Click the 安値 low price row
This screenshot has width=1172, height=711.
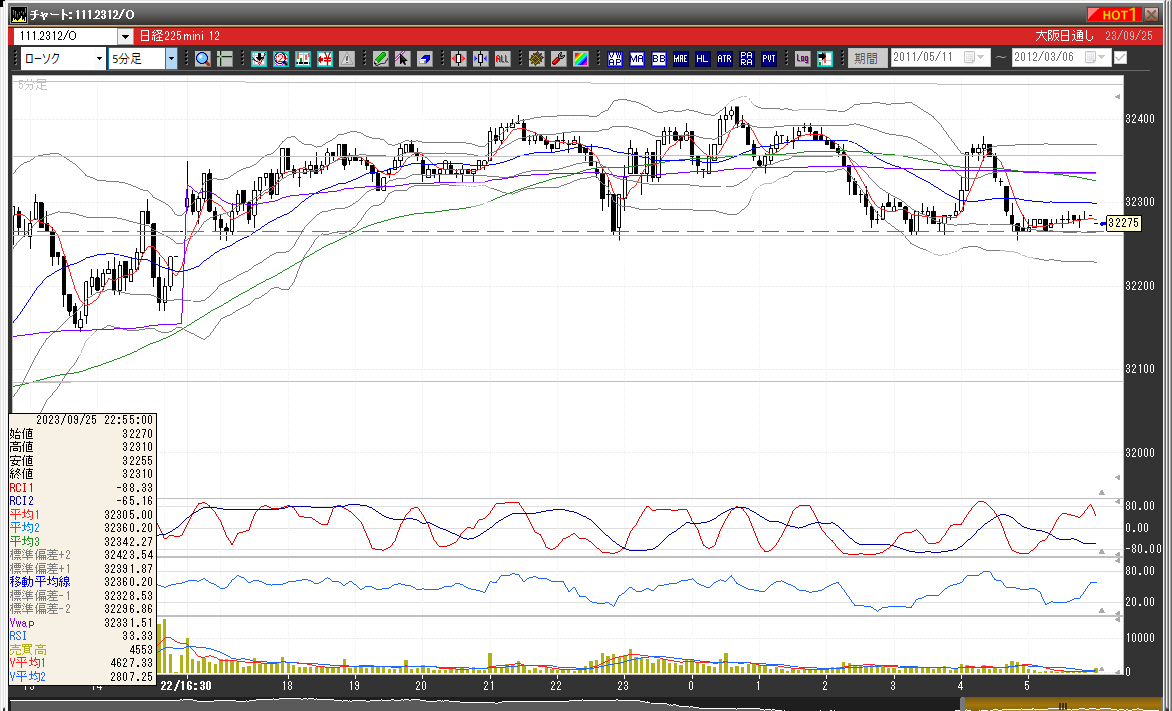point(81,461)
